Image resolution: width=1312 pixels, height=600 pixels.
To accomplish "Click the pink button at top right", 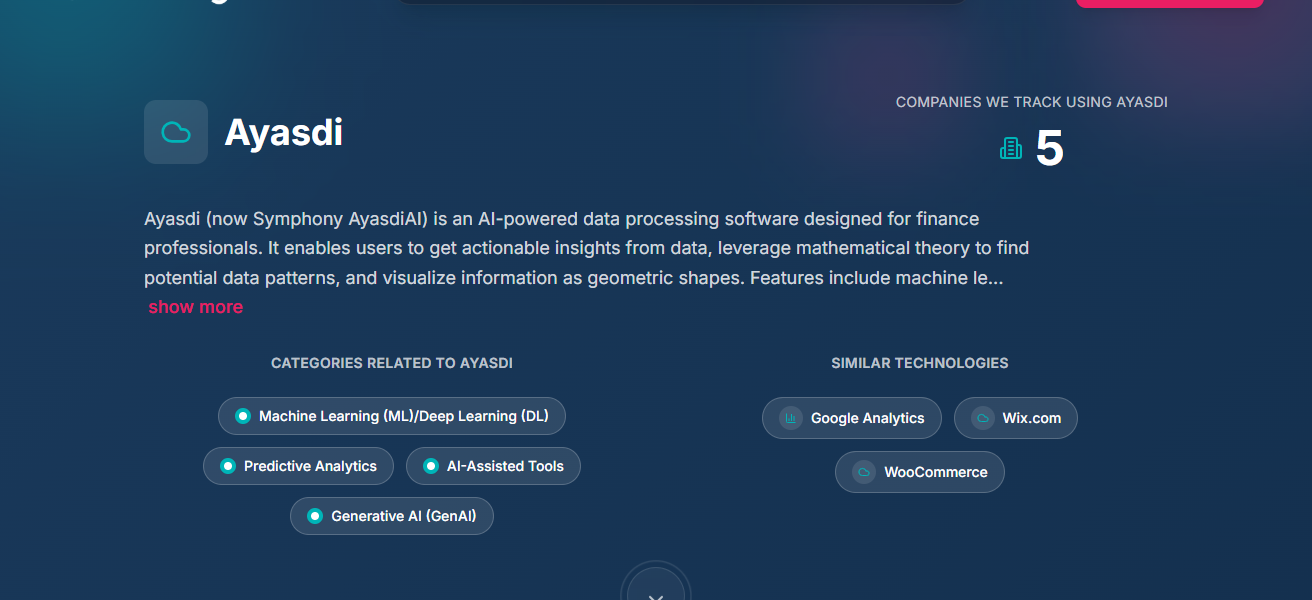I will (x=1169, y=3).
